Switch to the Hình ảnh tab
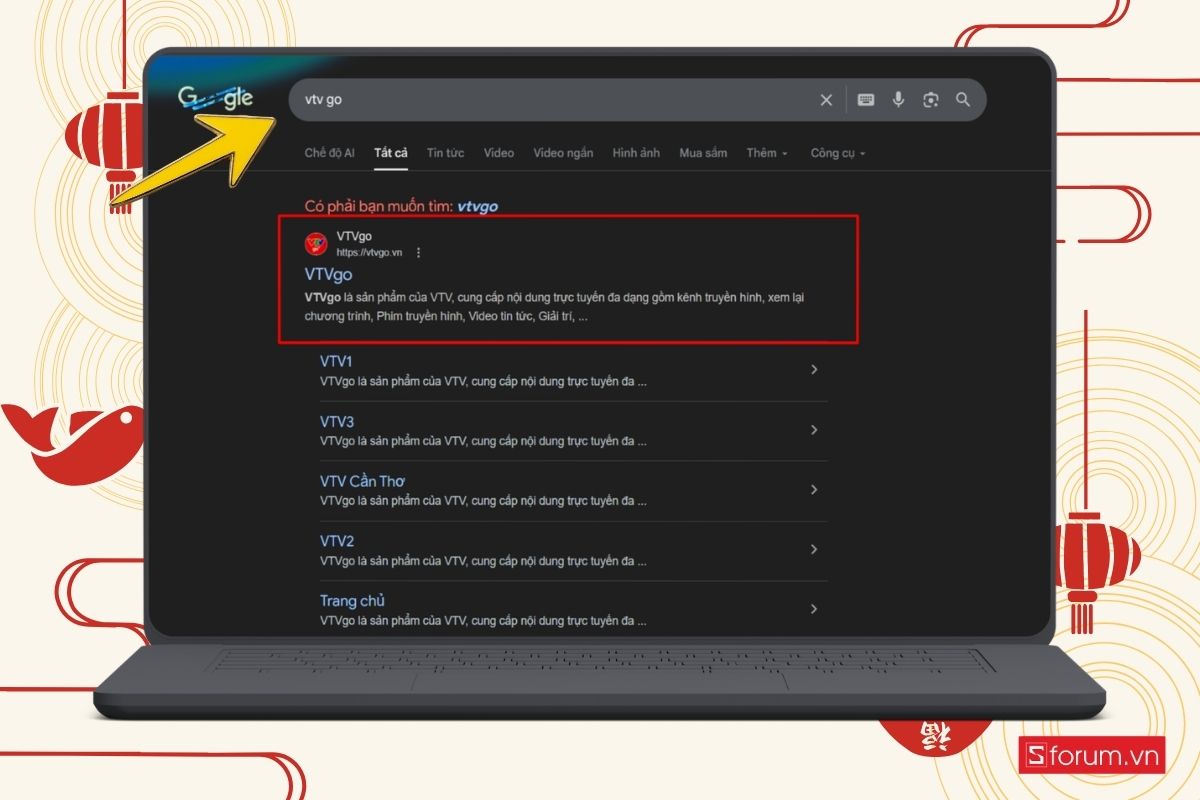The height and width of the screenshot is (800, 1200). pos(636,152)
